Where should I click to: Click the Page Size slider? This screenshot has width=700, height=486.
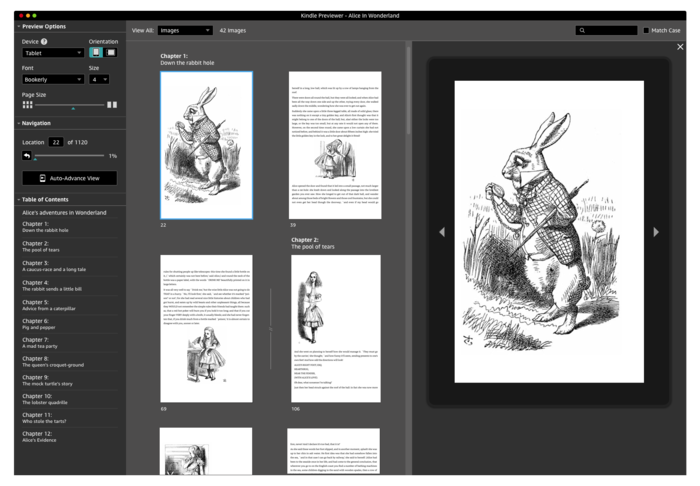coord(70,105)
